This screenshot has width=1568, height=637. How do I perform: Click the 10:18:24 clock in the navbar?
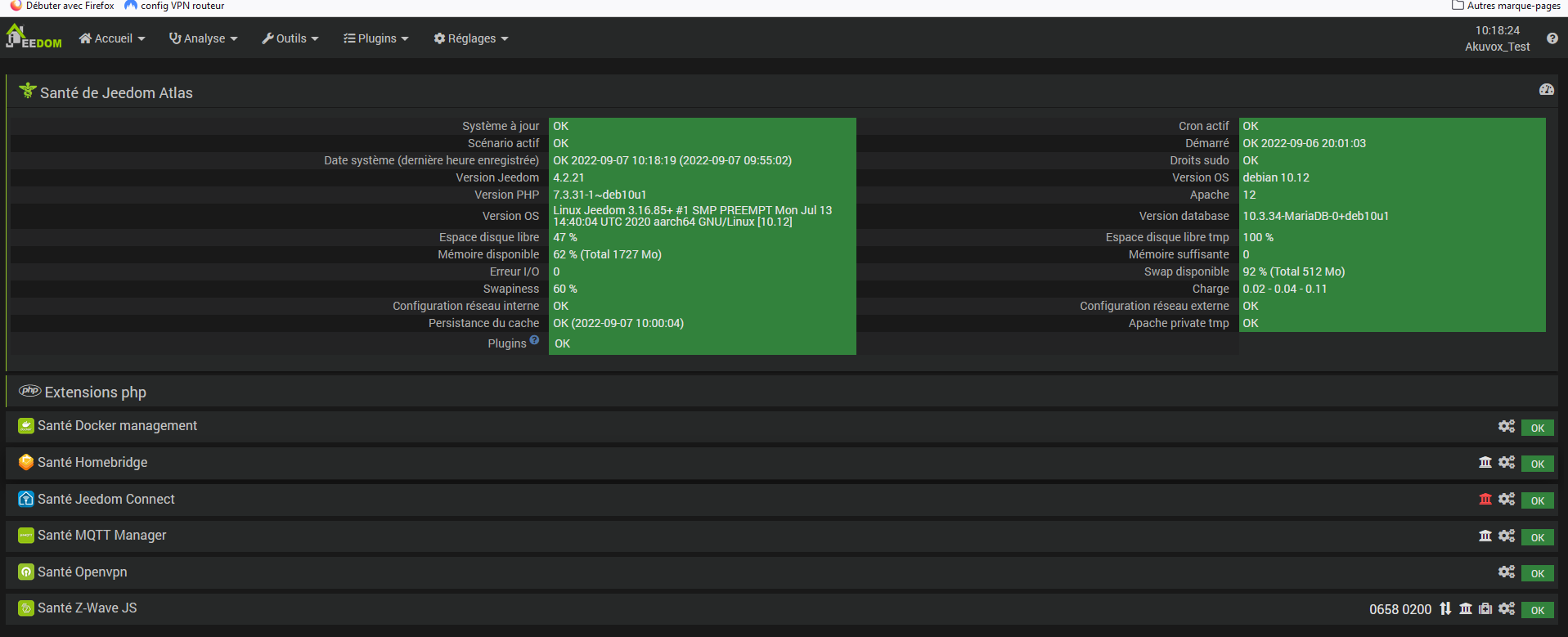tap(1497, 30)
